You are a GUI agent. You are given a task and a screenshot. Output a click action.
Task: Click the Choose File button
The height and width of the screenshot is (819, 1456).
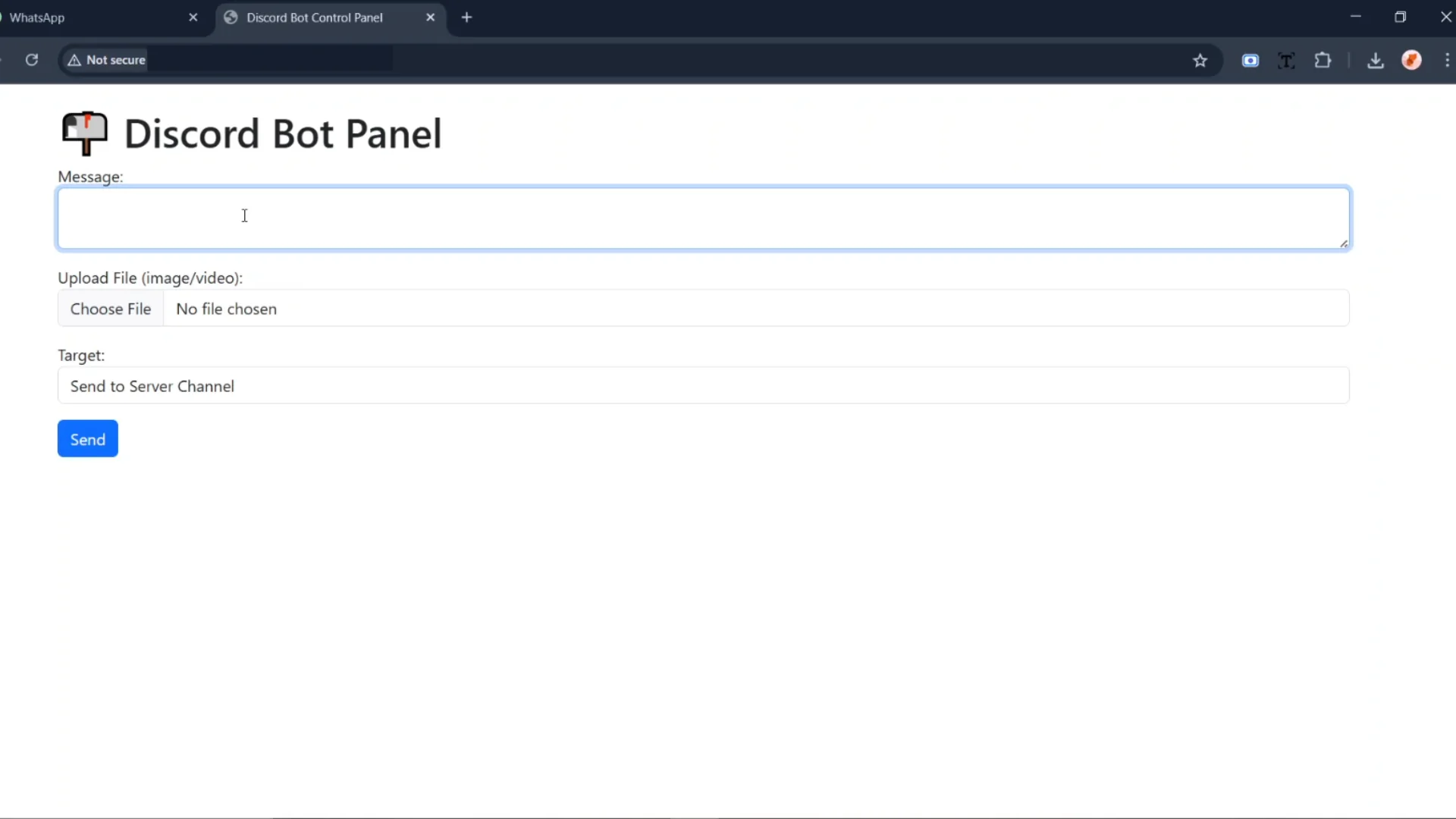click(x=111, y=309)
